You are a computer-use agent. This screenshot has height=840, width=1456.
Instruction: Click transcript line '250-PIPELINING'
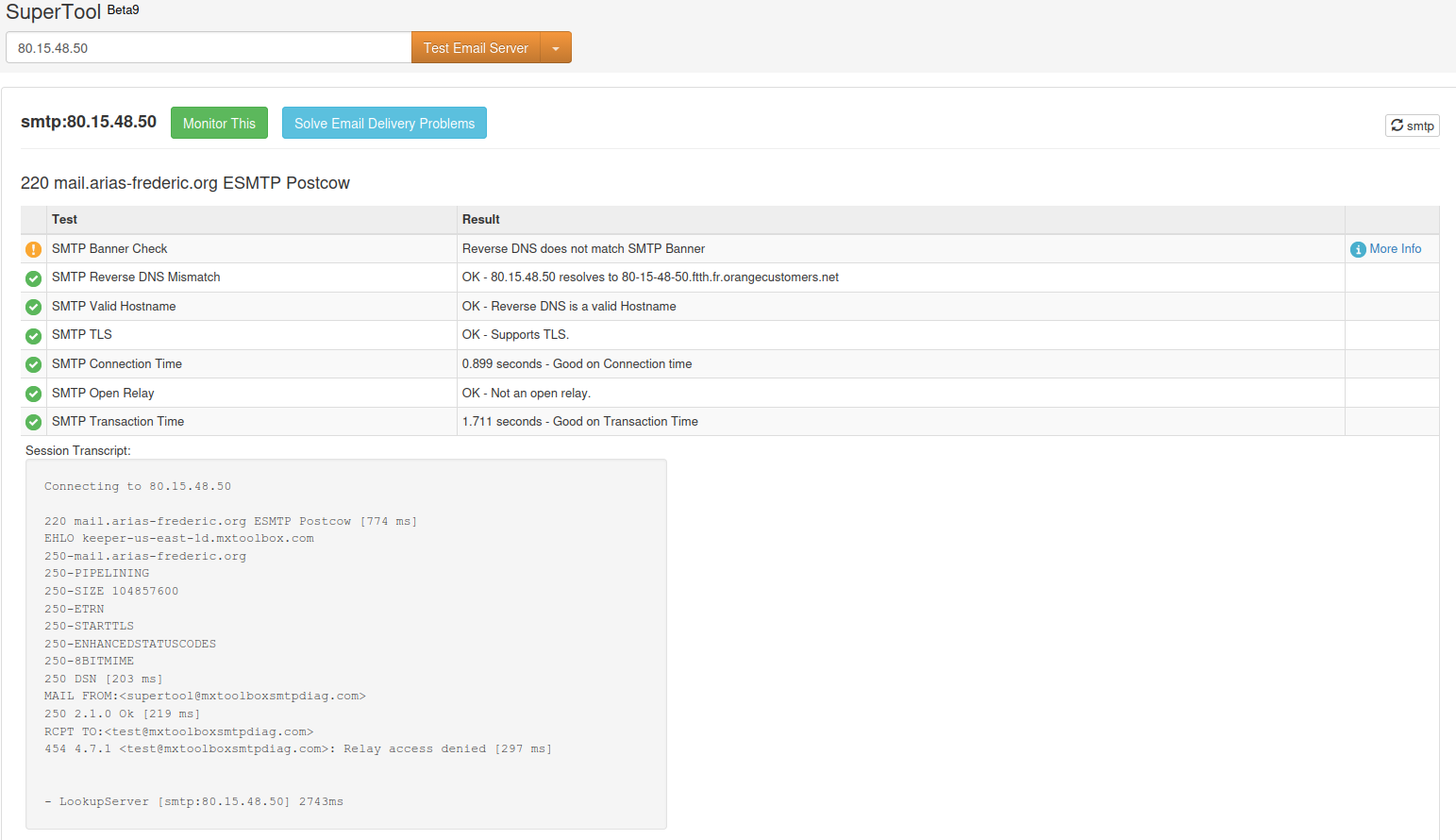(x=96, y=573)
